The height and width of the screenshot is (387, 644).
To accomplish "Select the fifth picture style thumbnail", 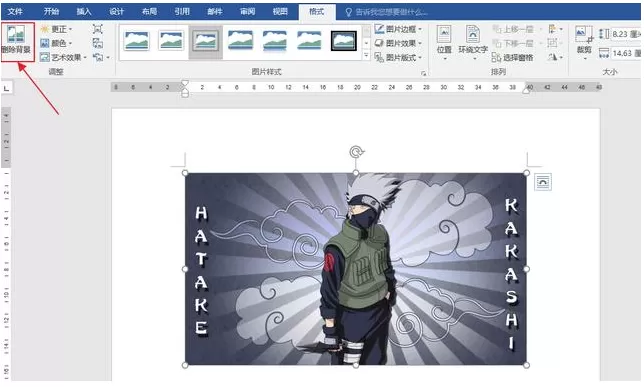I will point(275,41).
